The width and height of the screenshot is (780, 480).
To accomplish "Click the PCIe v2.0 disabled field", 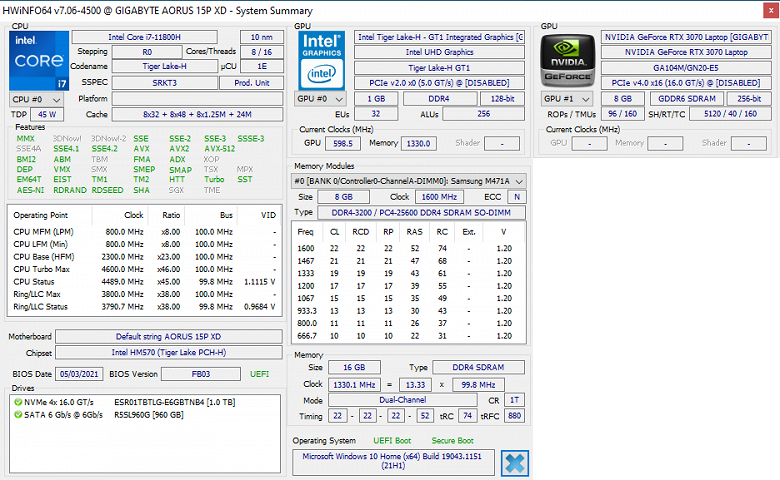I will [x=439, y=83].
